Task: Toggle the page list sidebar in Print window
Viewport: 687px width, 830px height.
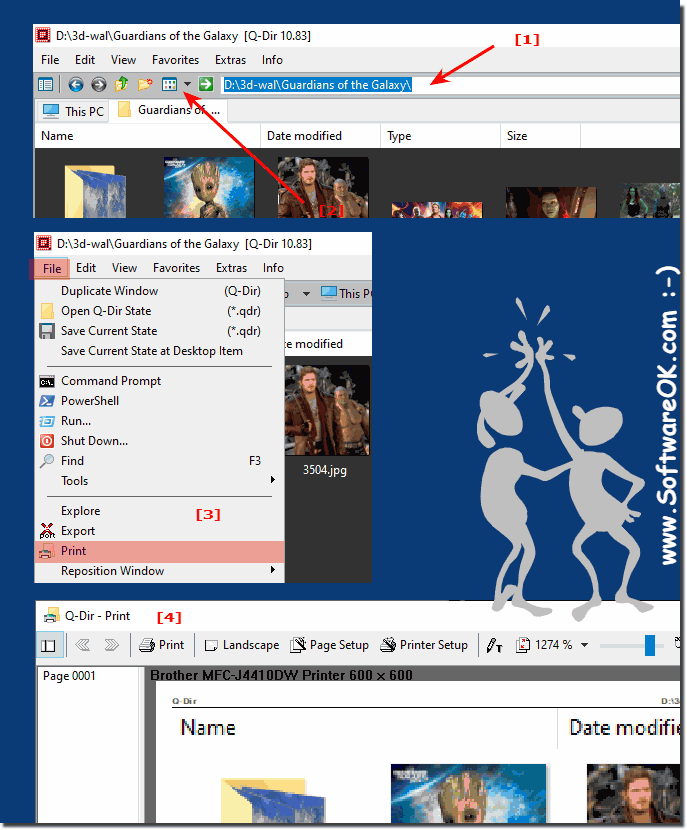Action: tap(48, 646)
